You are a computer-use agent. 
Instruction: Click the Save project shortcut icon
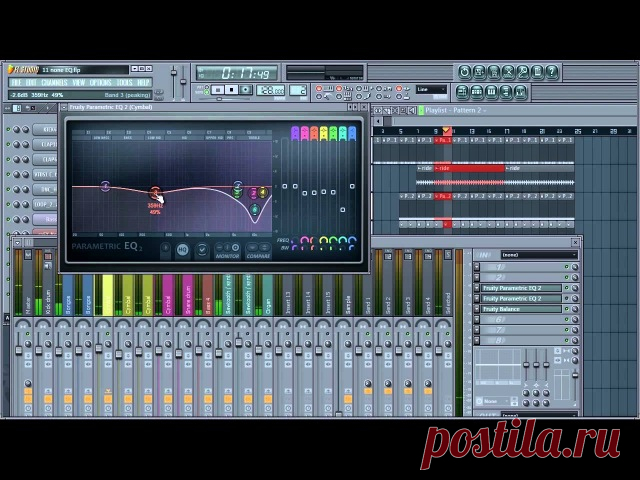click(x=479, y=72)
